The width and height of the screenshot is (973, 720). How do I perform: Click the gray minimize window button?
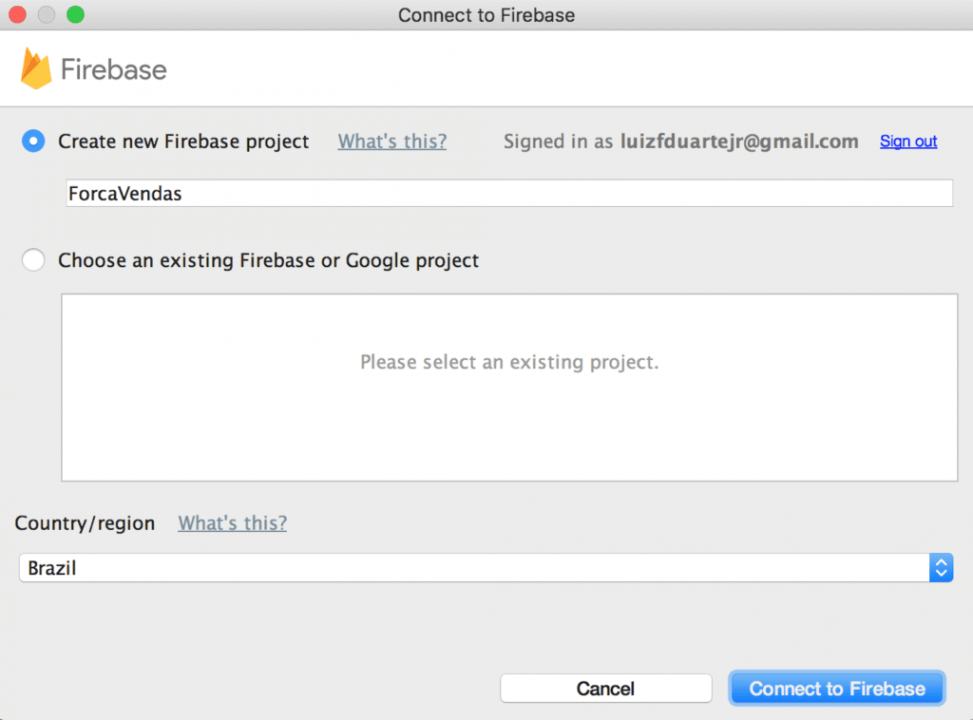point(47,14)
